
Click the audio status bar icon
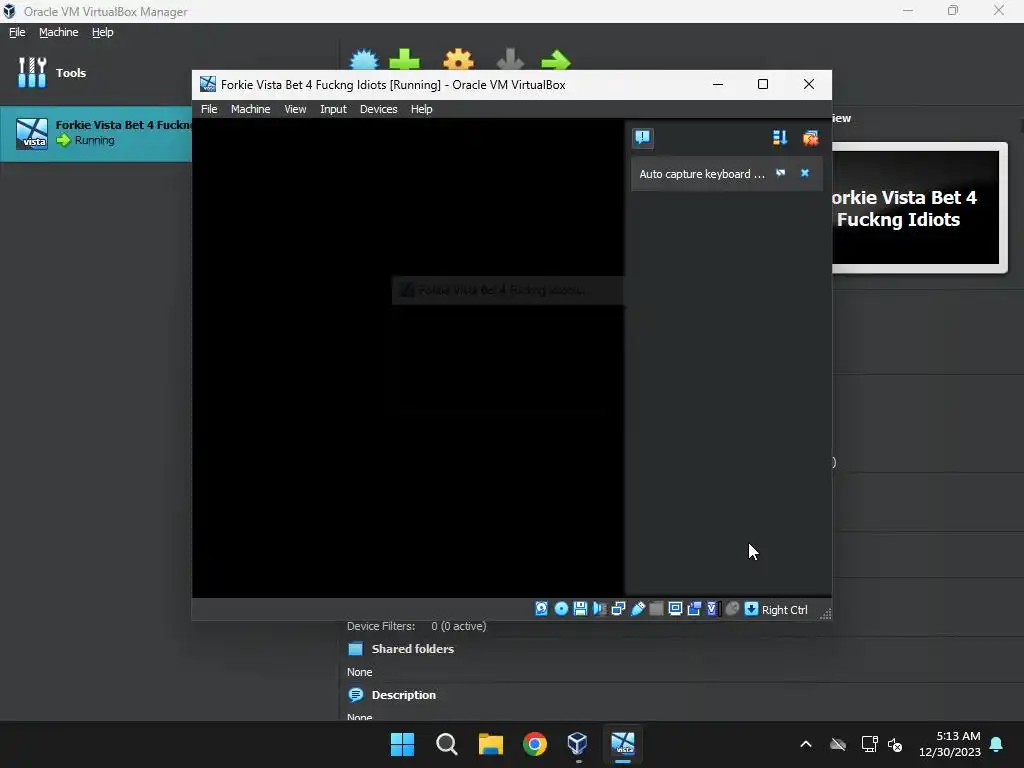599,609
